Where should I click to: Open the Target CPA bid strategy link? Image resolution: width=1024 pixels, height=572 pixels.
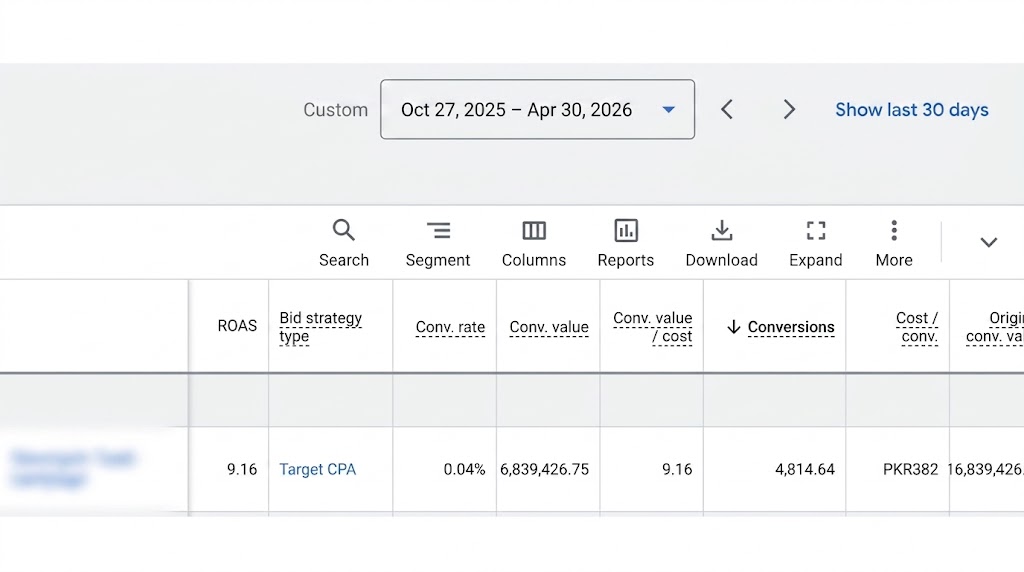pos(317,469)
